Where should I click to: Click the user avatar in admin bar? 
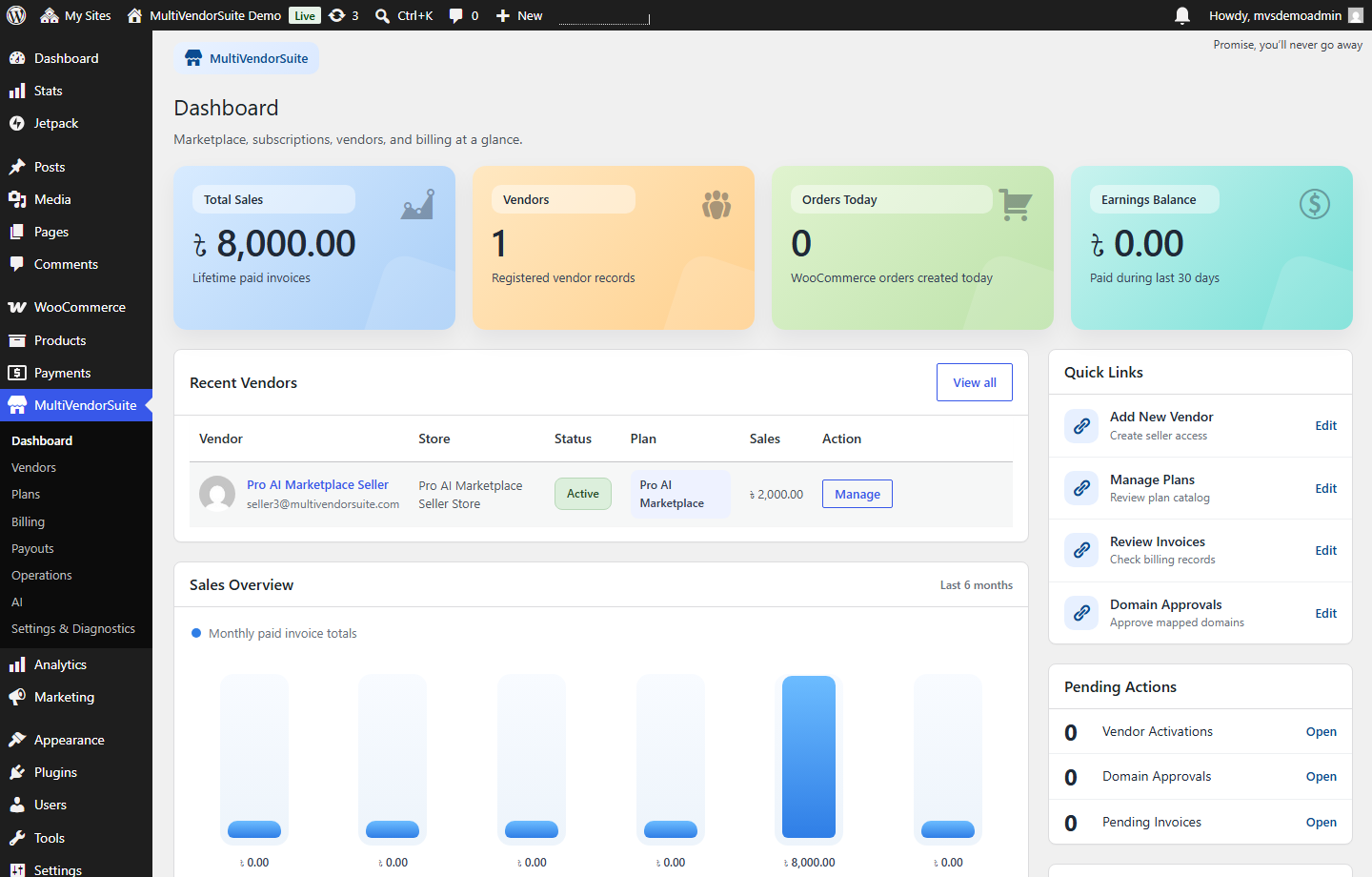(x=1356, y=15)
